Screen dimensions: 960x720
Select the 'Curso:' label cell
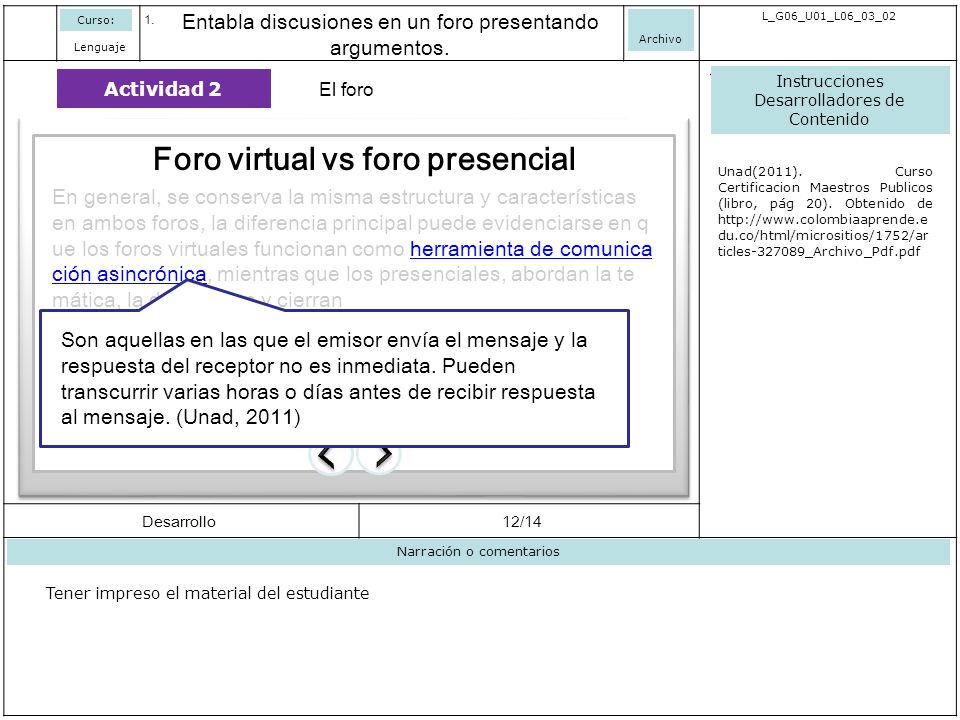[x=96, y=20]
